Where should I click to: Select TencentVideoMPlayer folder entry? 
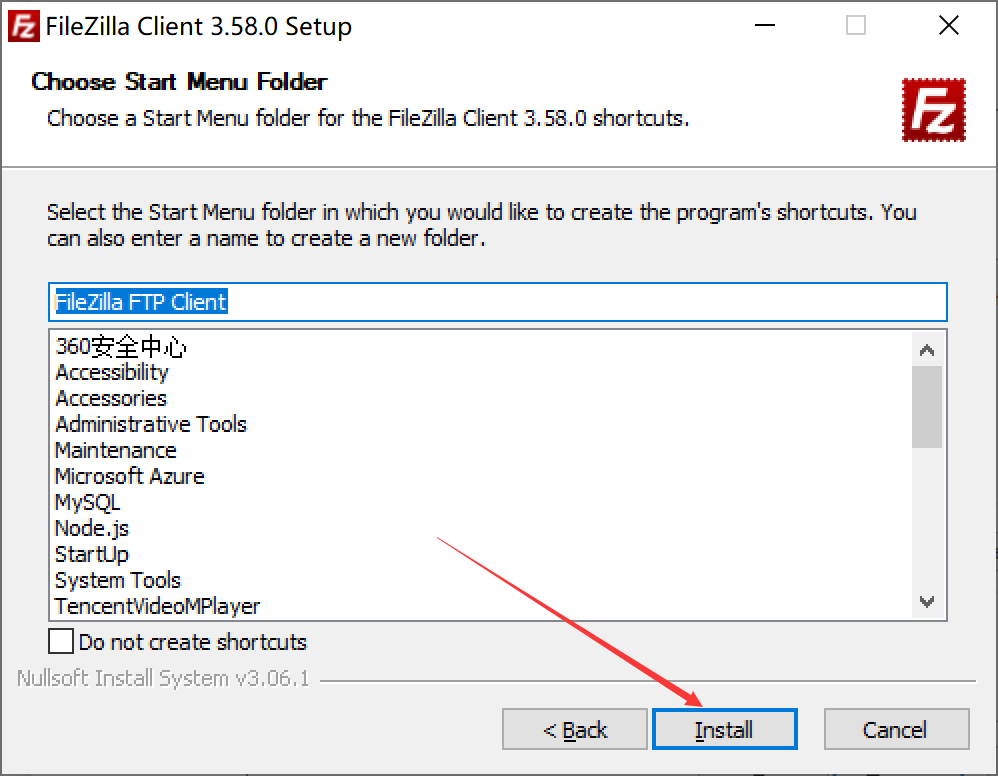157,606
